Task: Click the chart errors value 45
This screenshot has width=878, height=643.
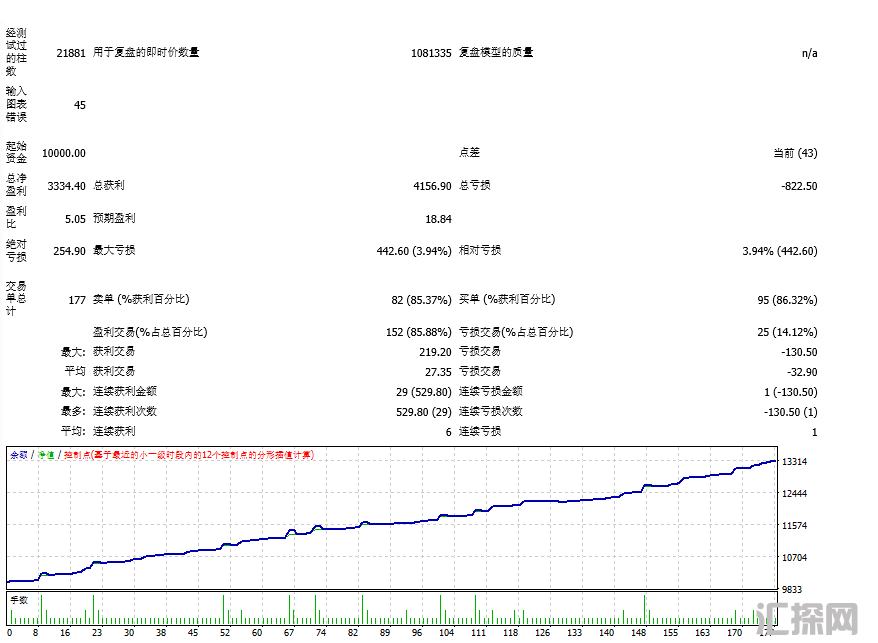Action: 80,105
